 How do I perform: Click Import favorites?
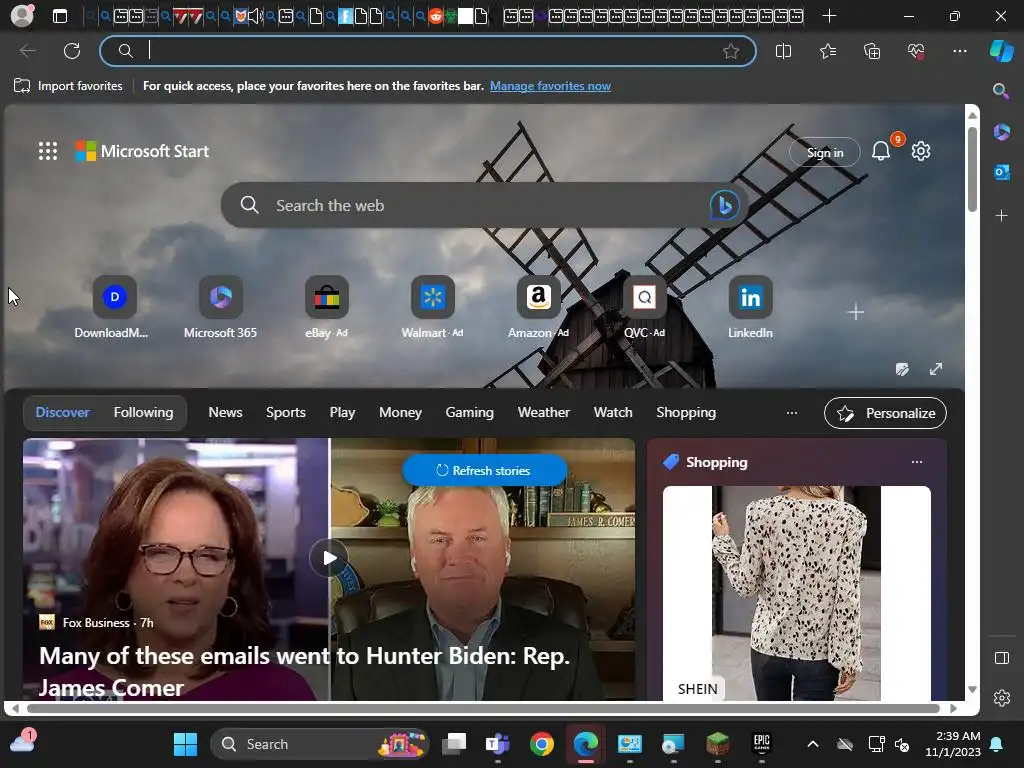tap(68, 86)
